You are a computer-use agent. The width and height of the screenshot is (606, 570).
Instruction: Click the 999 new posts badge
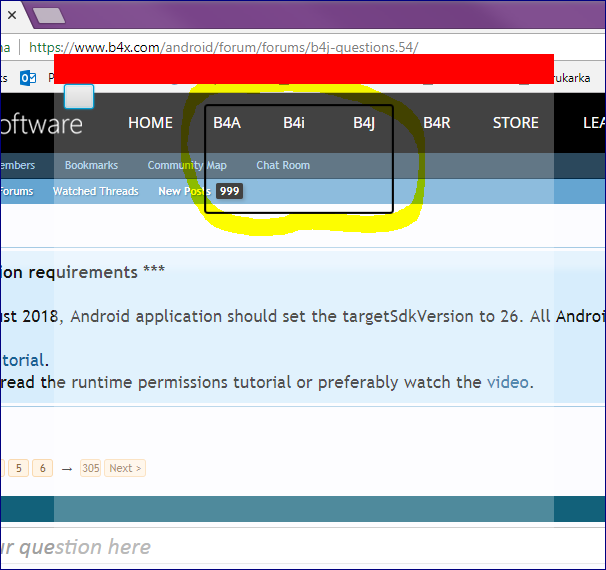click(230, 191)
